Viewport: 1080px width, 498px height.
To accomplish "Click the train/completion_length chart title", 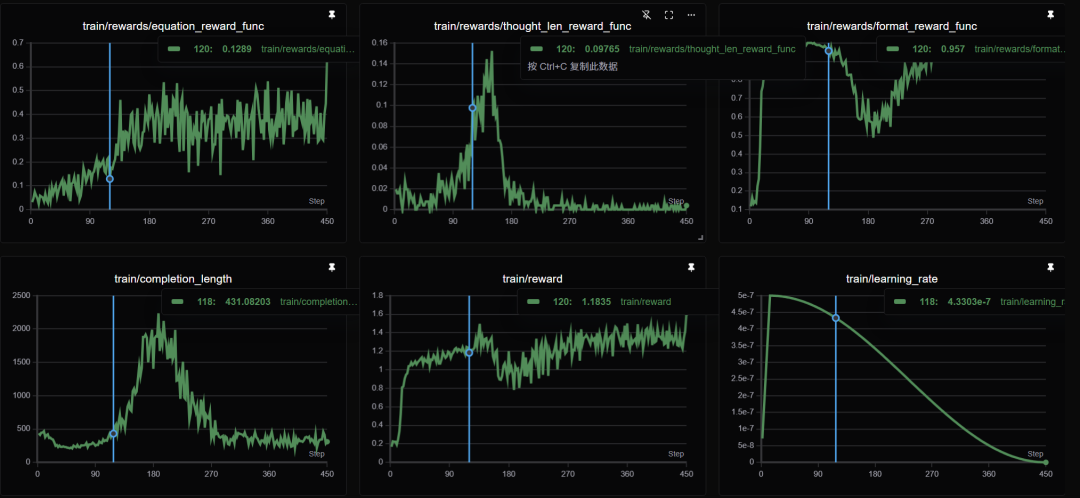I will [x=173, y=278].
